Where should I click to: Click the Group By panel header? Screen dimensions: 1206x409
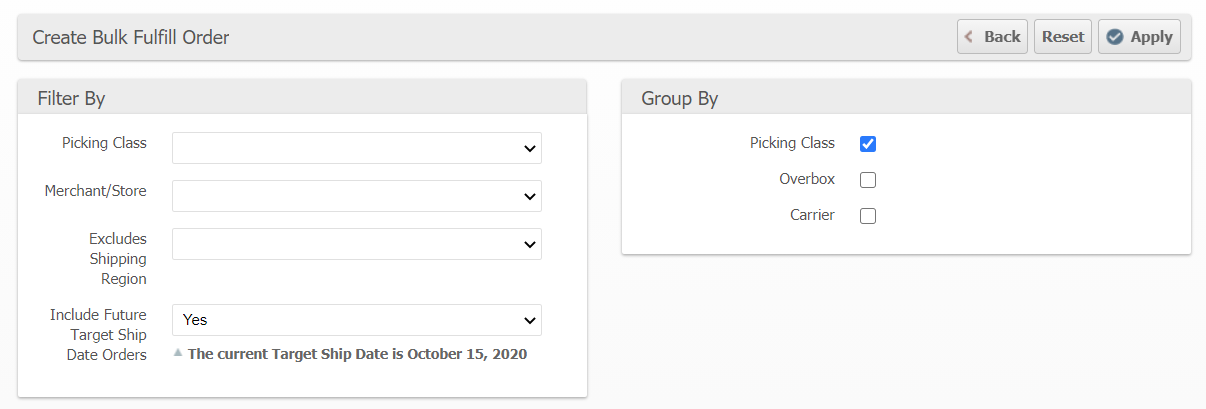pyautogui.click(x=680, y=98)
